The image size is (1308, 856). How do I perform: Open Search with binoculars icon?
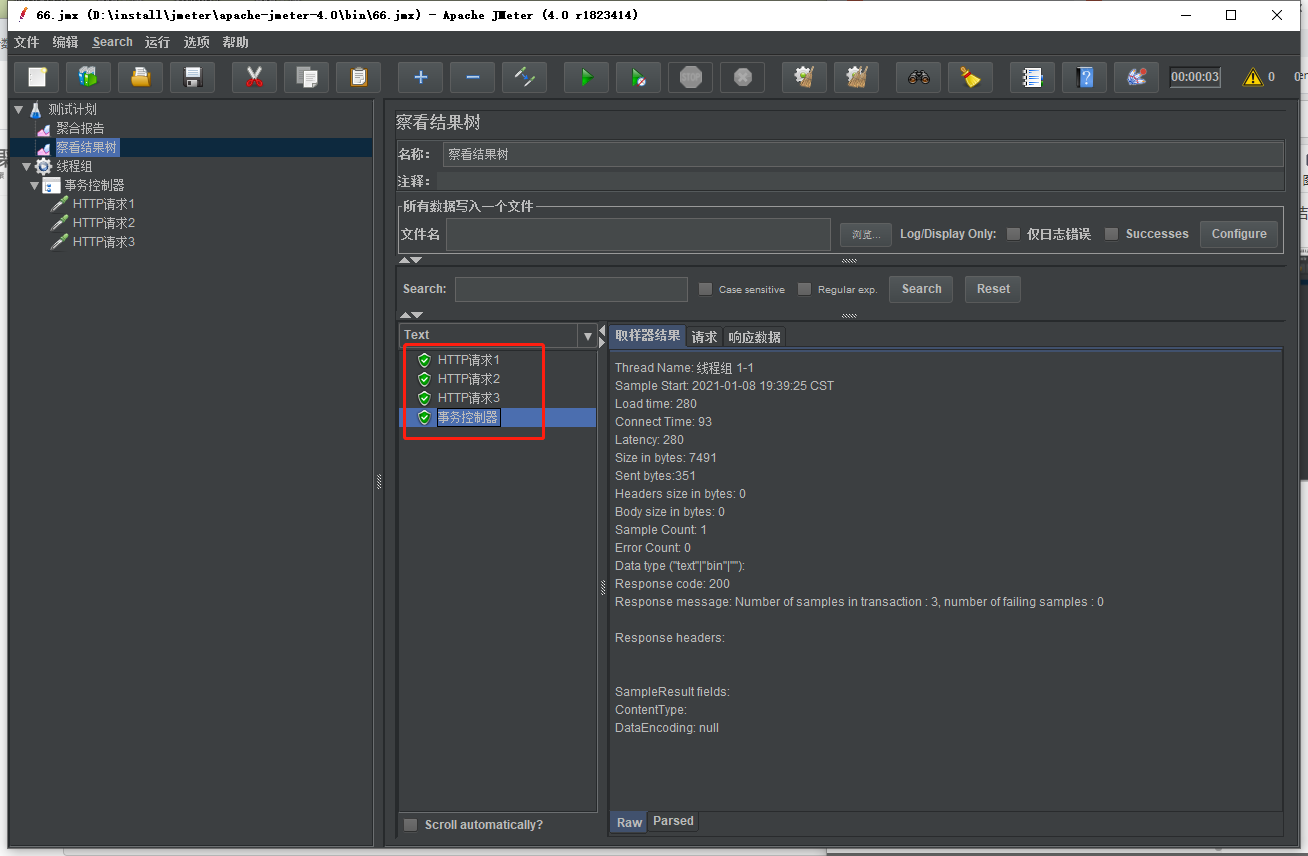point(918,77)
